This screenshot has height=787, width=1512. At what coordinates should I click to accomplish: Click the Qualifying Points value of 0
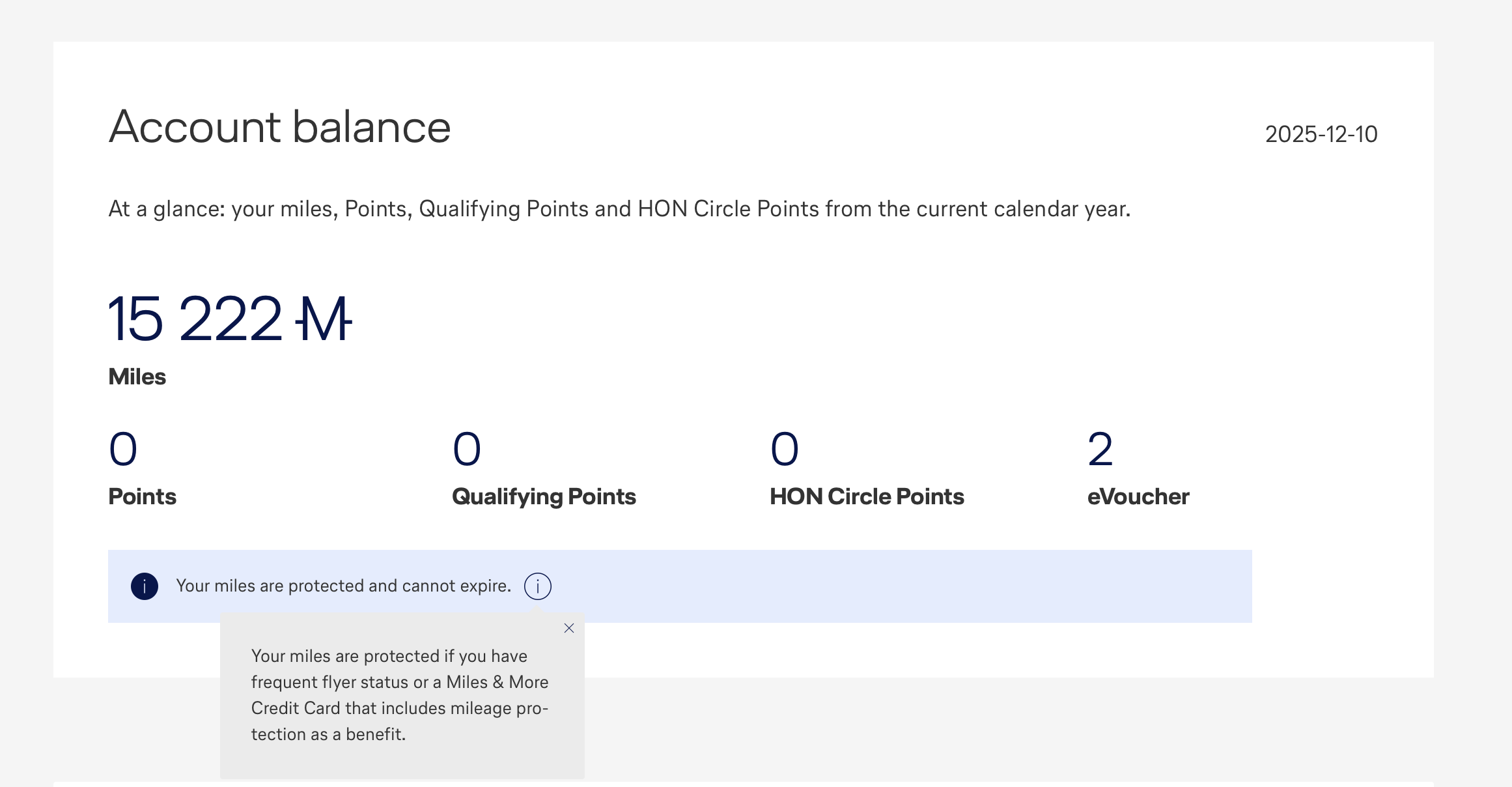(467, 450)
